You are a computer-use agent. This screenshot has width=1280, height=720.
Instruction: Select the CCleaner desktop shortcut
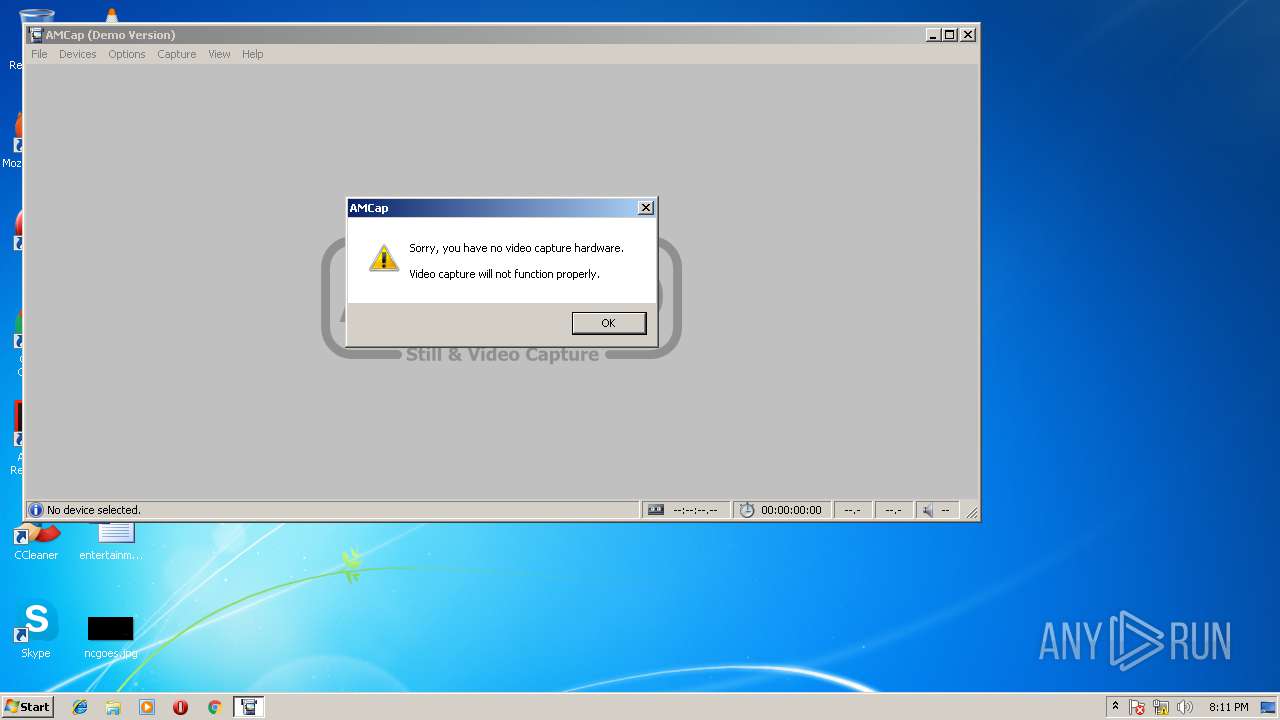click(36, 541)
